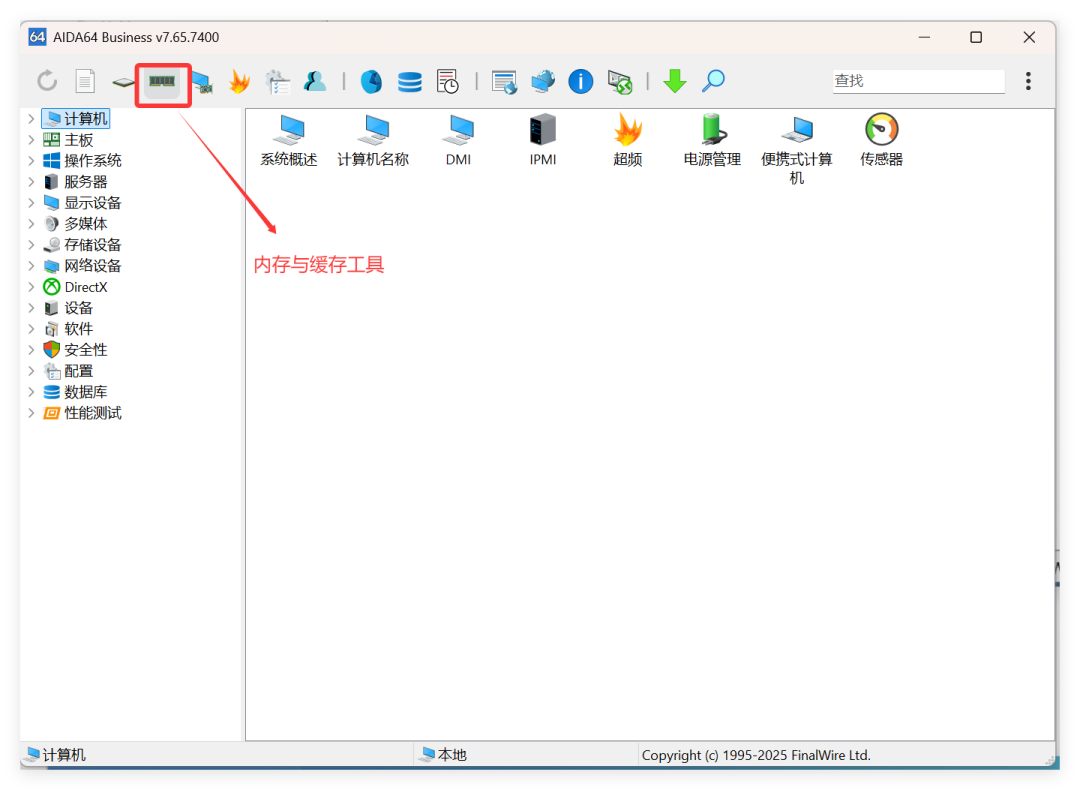Open the database manager toolbar icon
This screenshot has height=790, width=1080.
[409, 82]
